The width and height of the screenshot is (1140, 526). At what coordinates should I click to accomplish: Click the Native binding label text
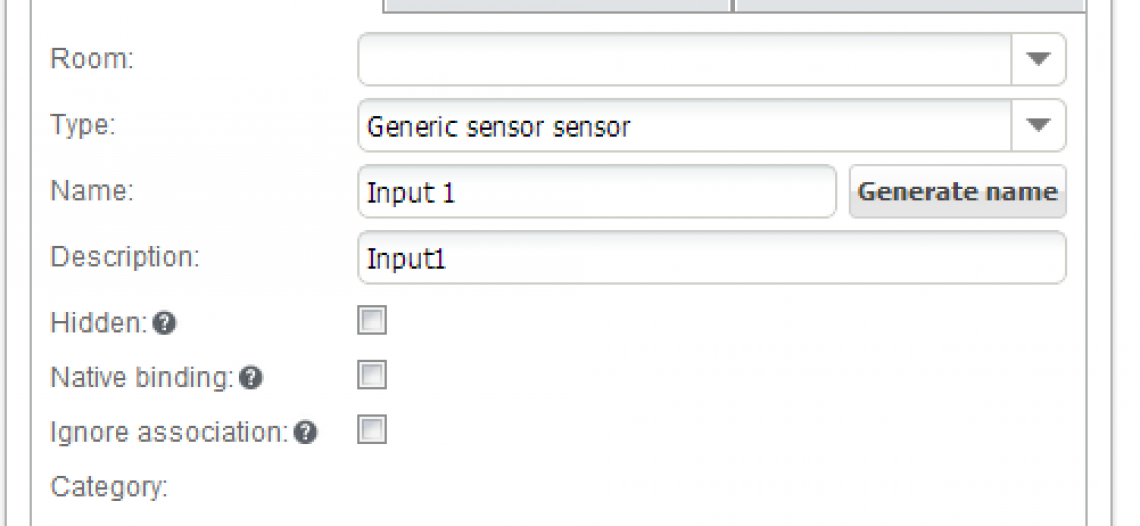(142, 378)
